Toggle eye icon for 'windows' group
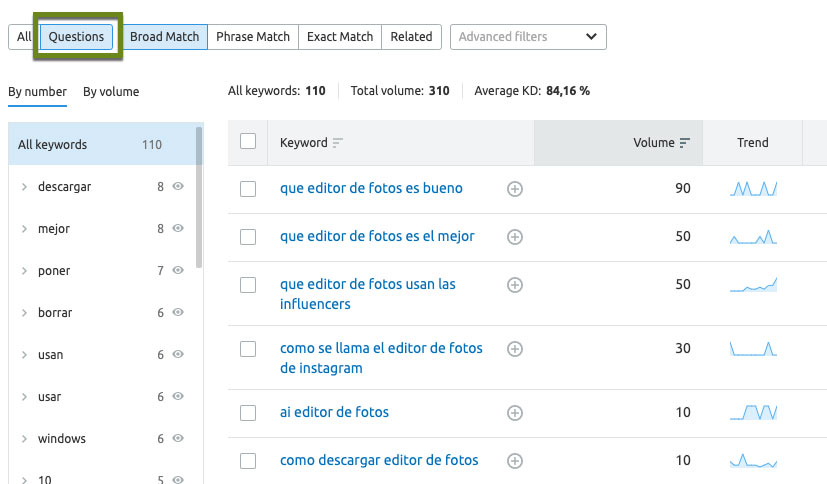 pos(178,438)
